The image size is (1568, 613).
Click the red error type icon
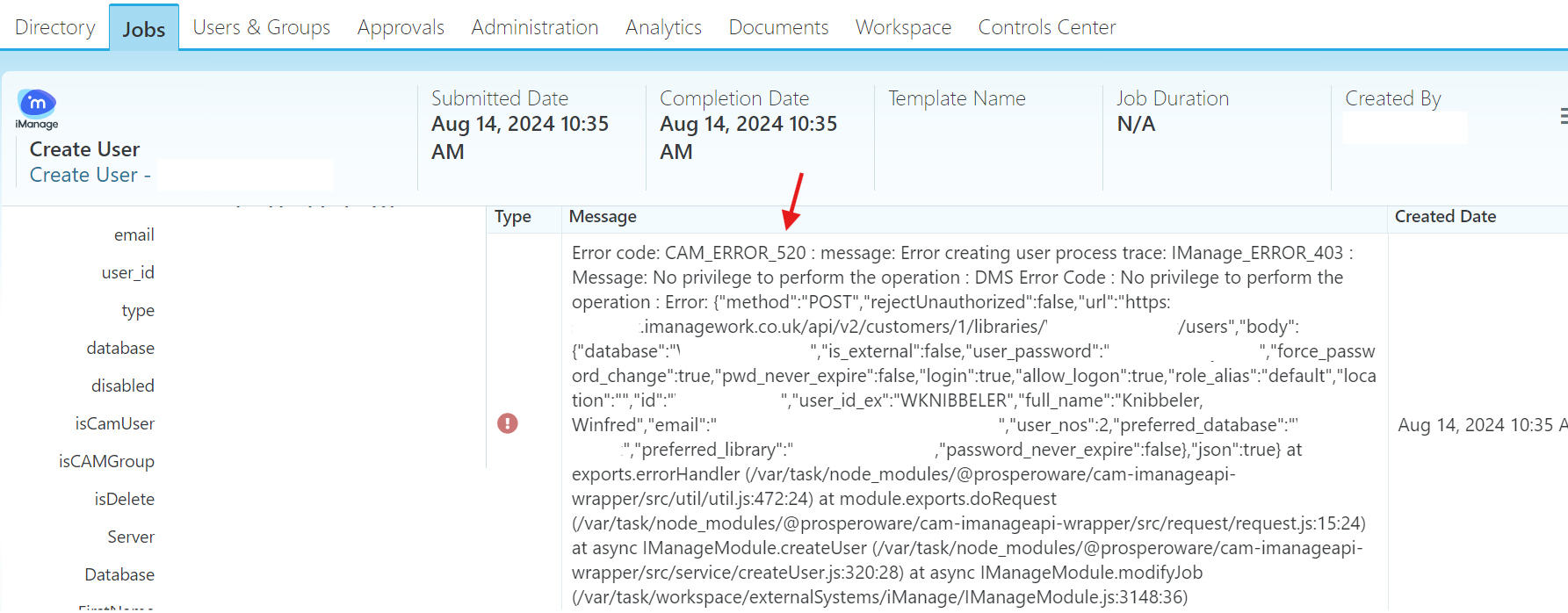click(x=508, y=423)
